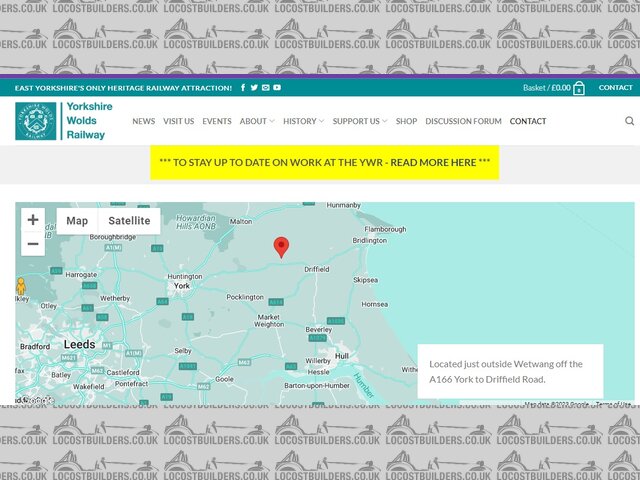The image size is (640, 480).
Task: Go to the Events page
Action: [217, 121]
